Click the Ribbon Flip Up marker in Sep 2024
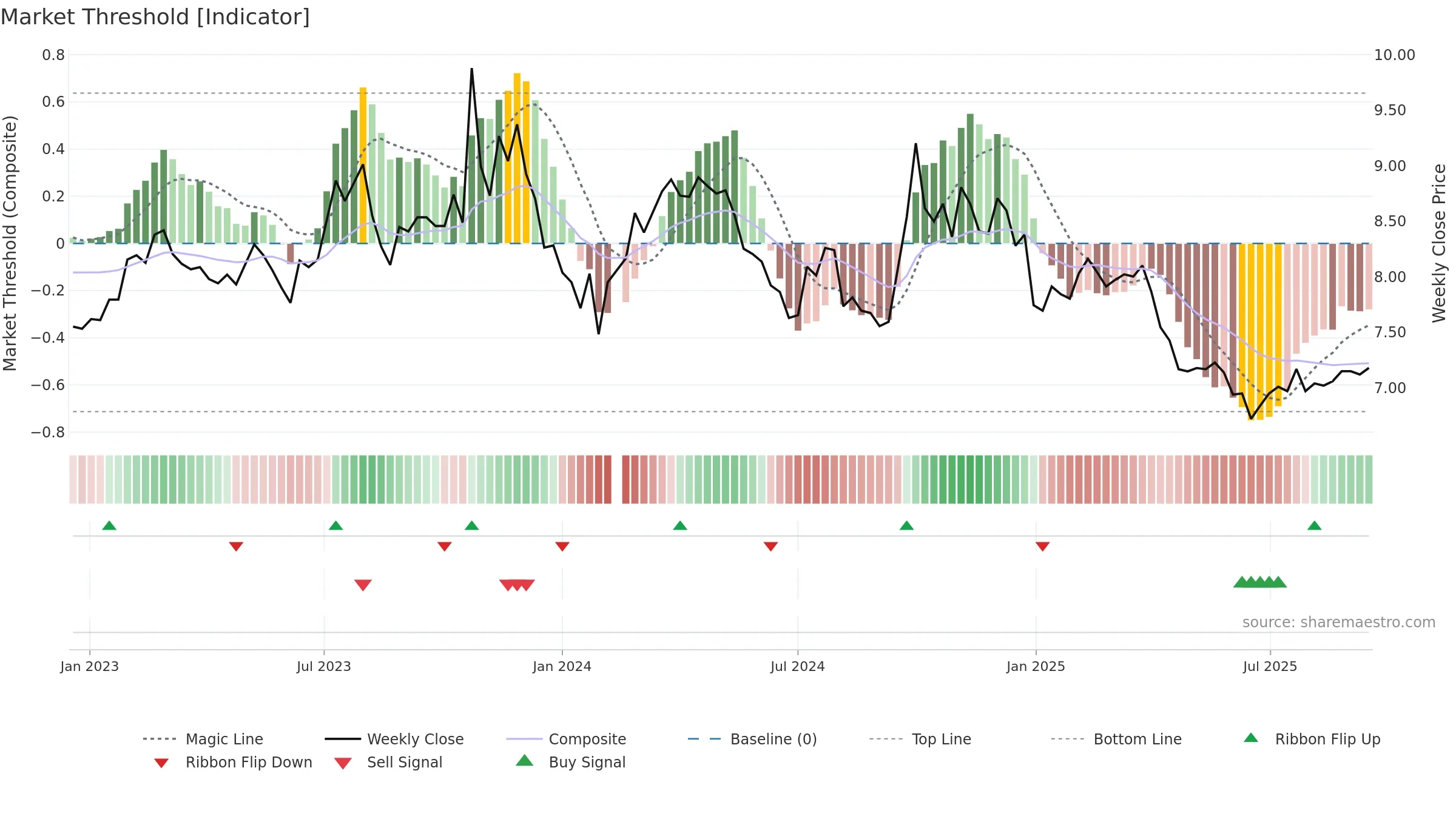The height and width of the screenshot is (819, 1456). point(906,525)
